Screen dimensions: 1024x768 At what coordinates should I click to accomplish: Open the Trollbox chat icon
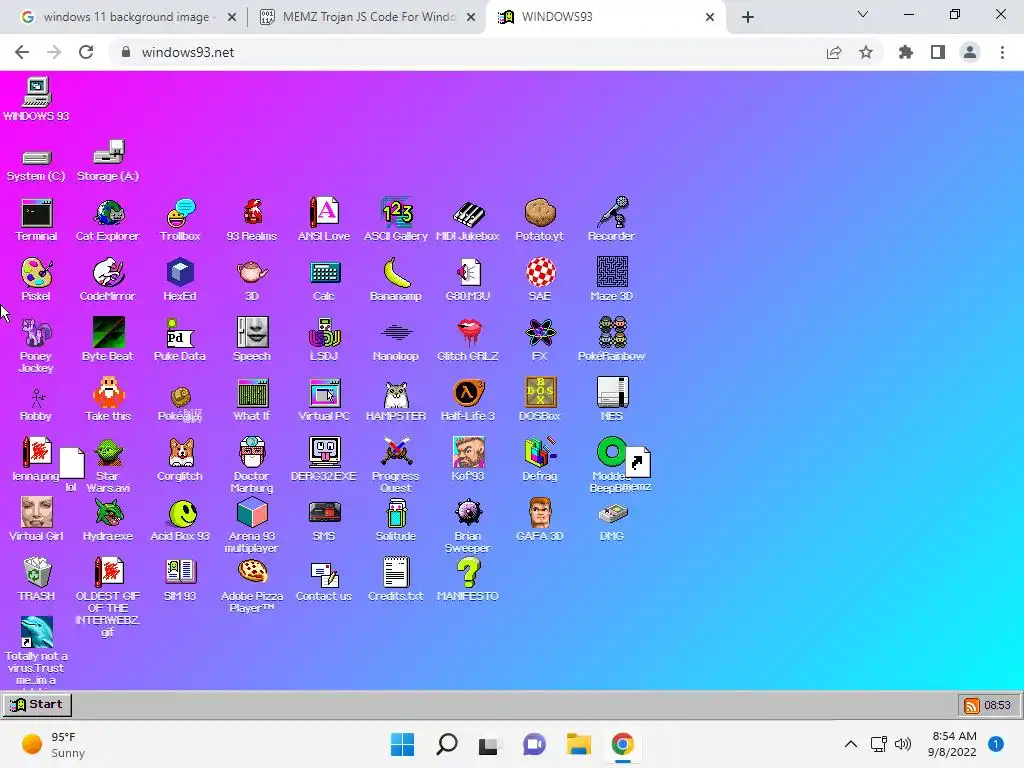(x=180, y=220)
